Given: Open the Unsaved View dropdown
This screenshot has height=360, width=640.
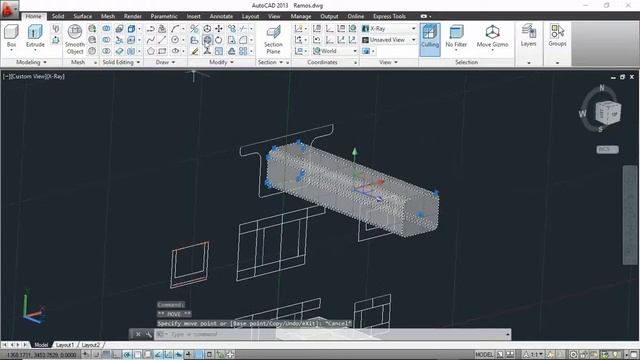Looking at the screenshot, I should pyautogui.click(x=389, y=40).
